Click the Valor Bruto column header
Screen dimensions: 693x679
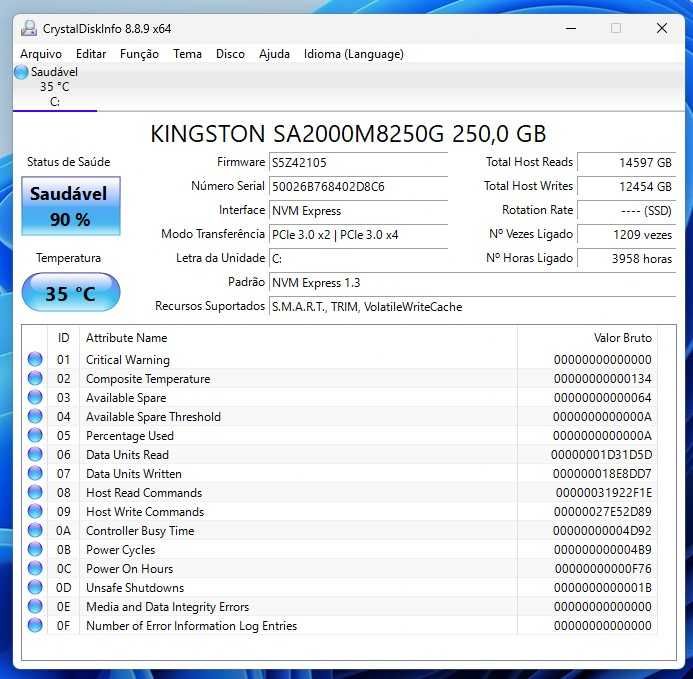tap(587, 338)
